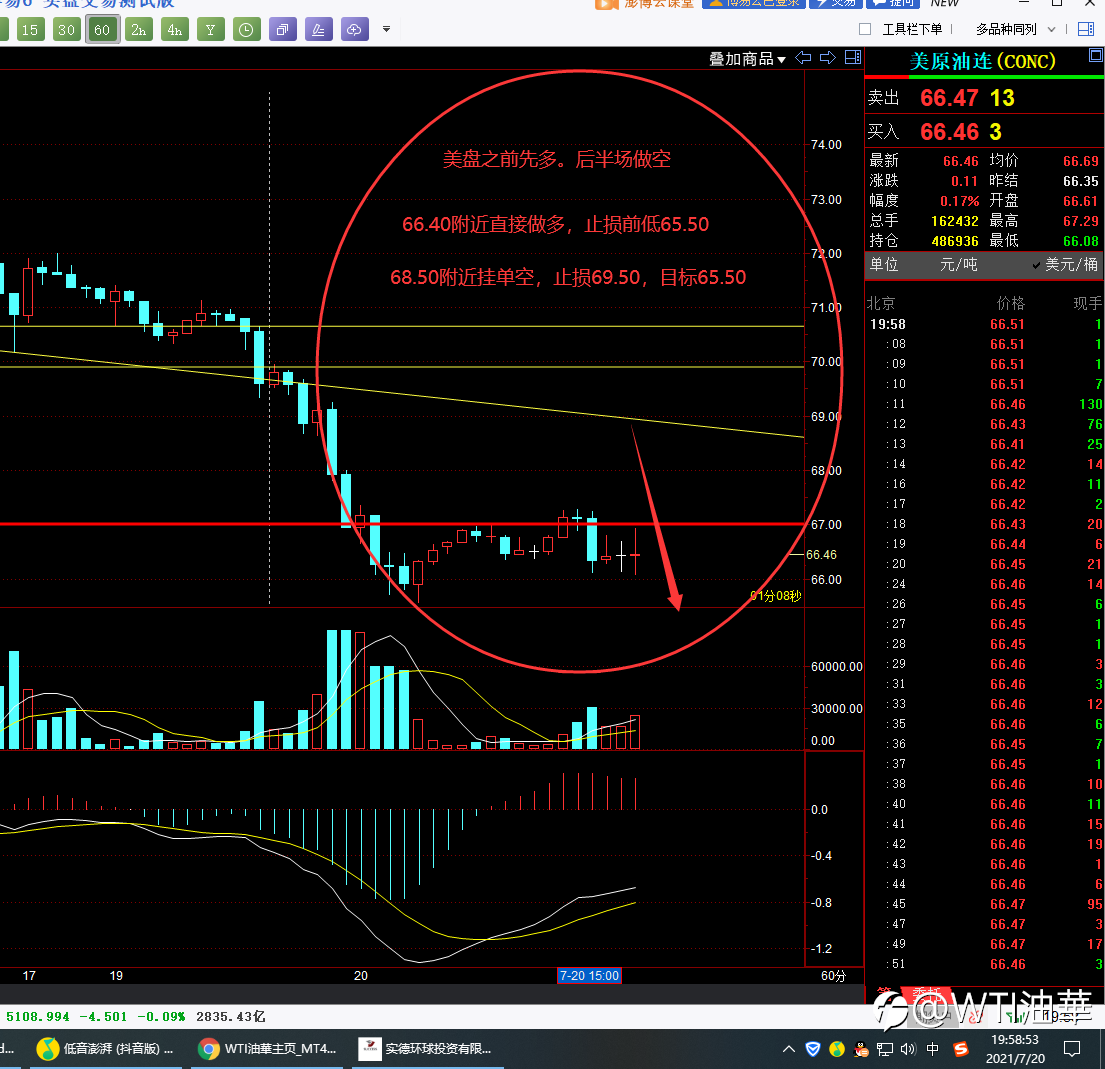Click the volume speaker tray icon

pos(908,1049)
